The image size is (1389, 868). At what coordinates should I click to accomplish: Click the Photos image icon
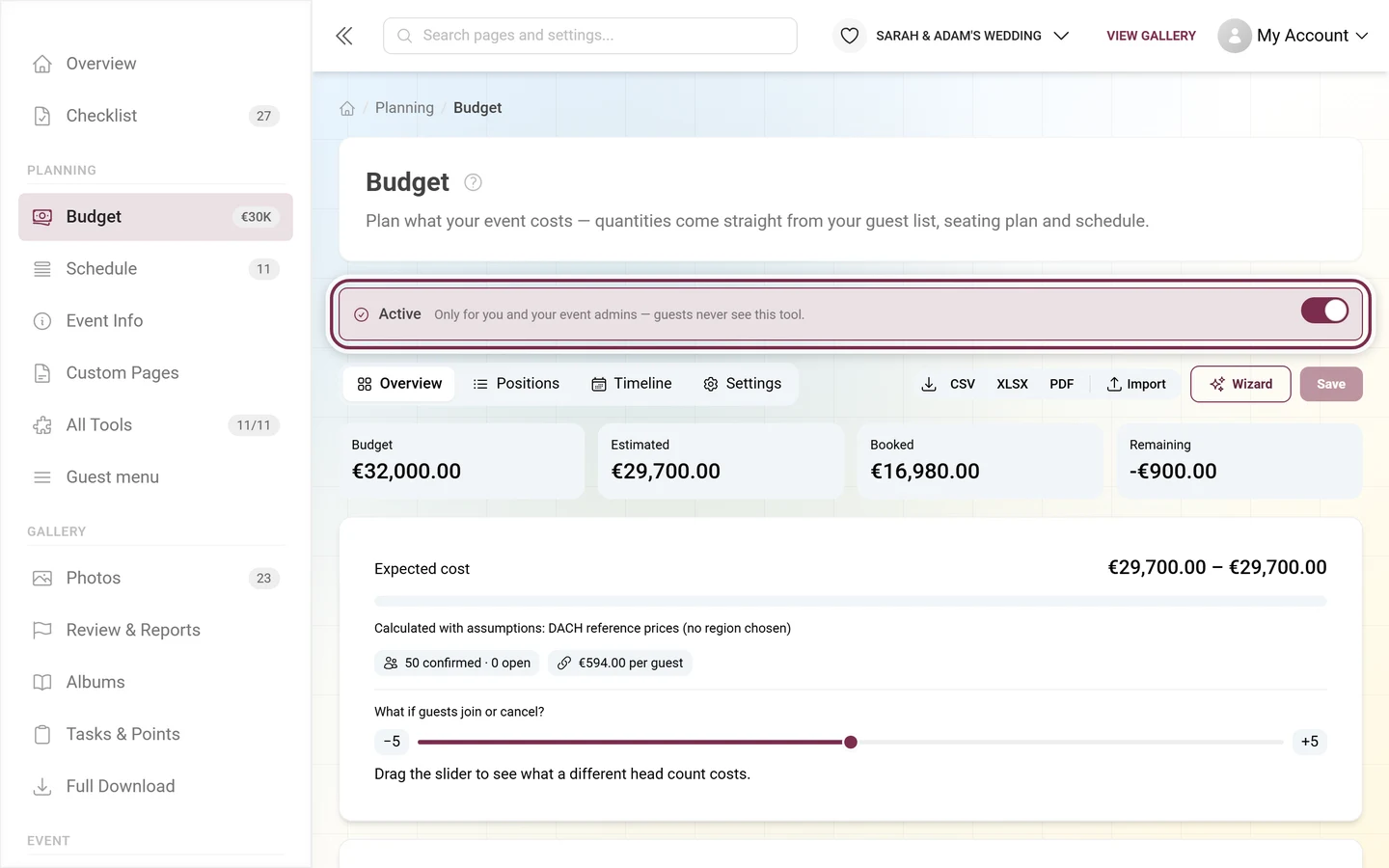point(42,579)
